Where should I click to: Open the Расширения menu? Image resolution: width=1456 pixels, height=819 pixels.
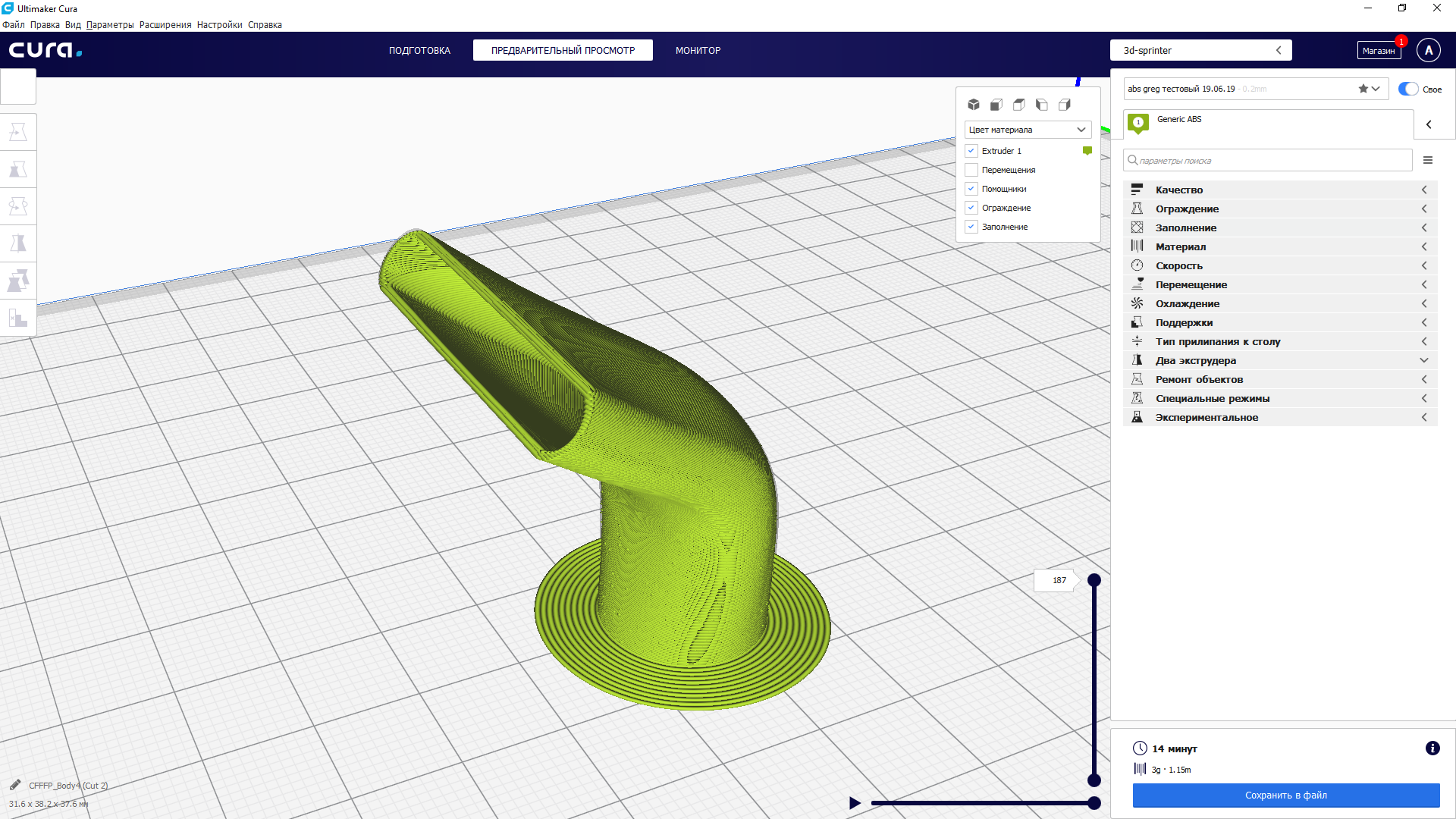click(x=165, y=25)
